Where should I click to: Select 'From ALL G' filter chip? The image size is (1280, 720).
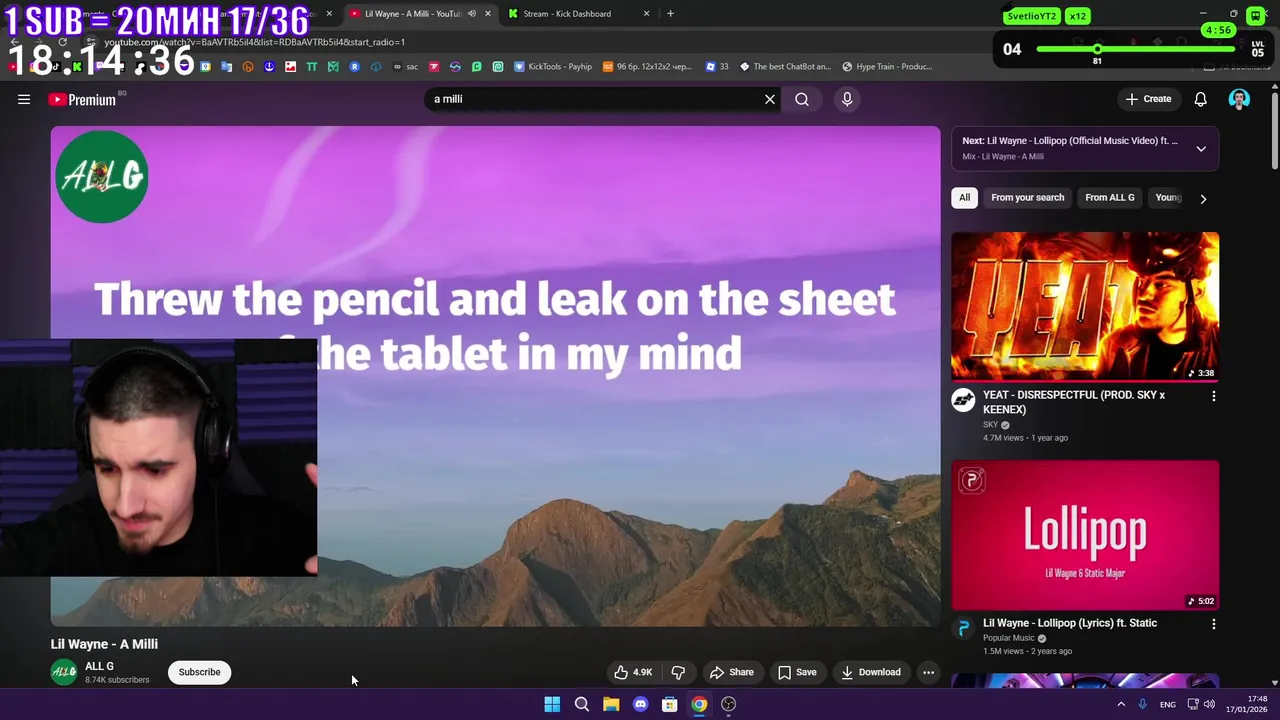(1109, 198)
